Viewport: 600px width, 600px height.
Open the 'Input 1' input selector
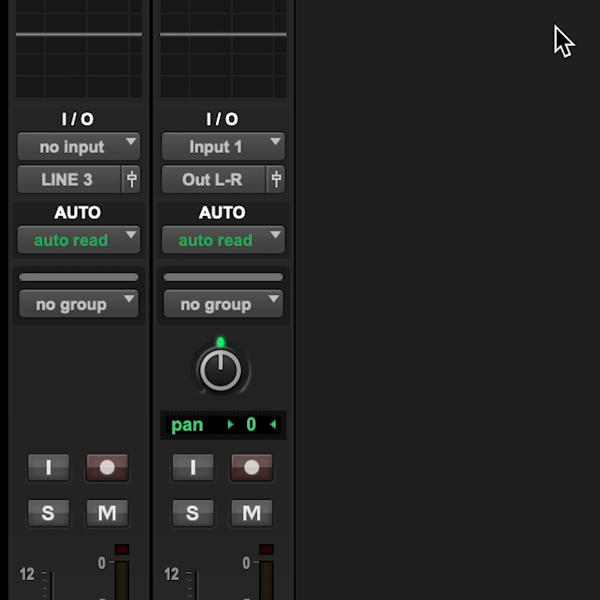tap(223, 146)
